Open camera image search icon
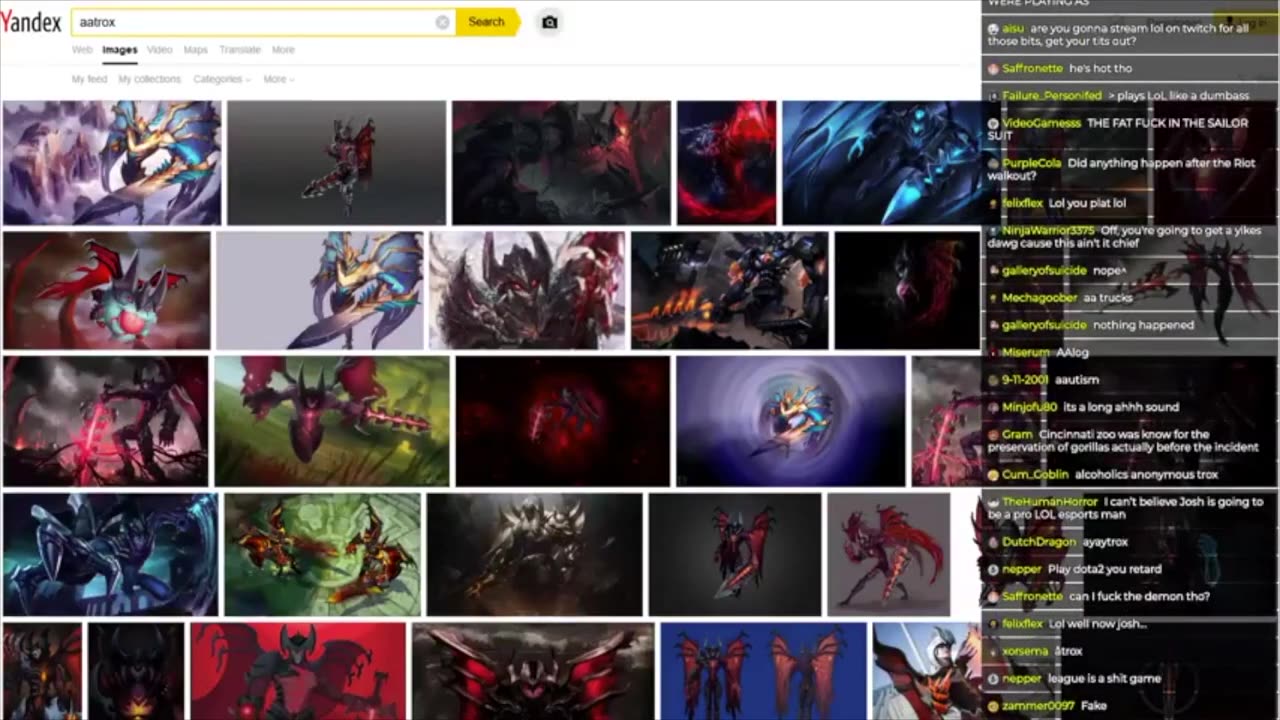Image resolution: width=1280 pixels, height=720 pixels. pos(549,22)
